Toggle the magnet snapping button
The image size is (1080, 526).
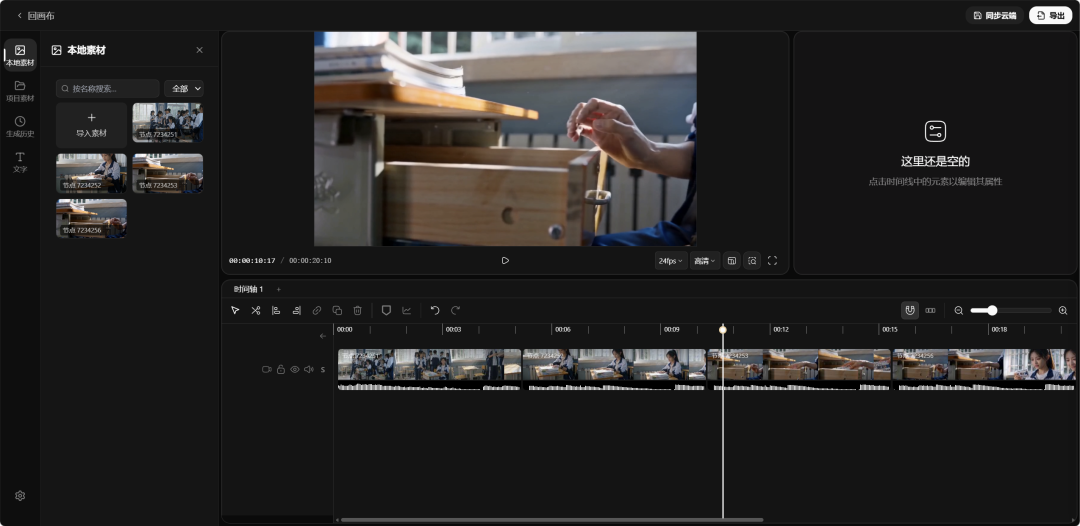coord(910,311)
